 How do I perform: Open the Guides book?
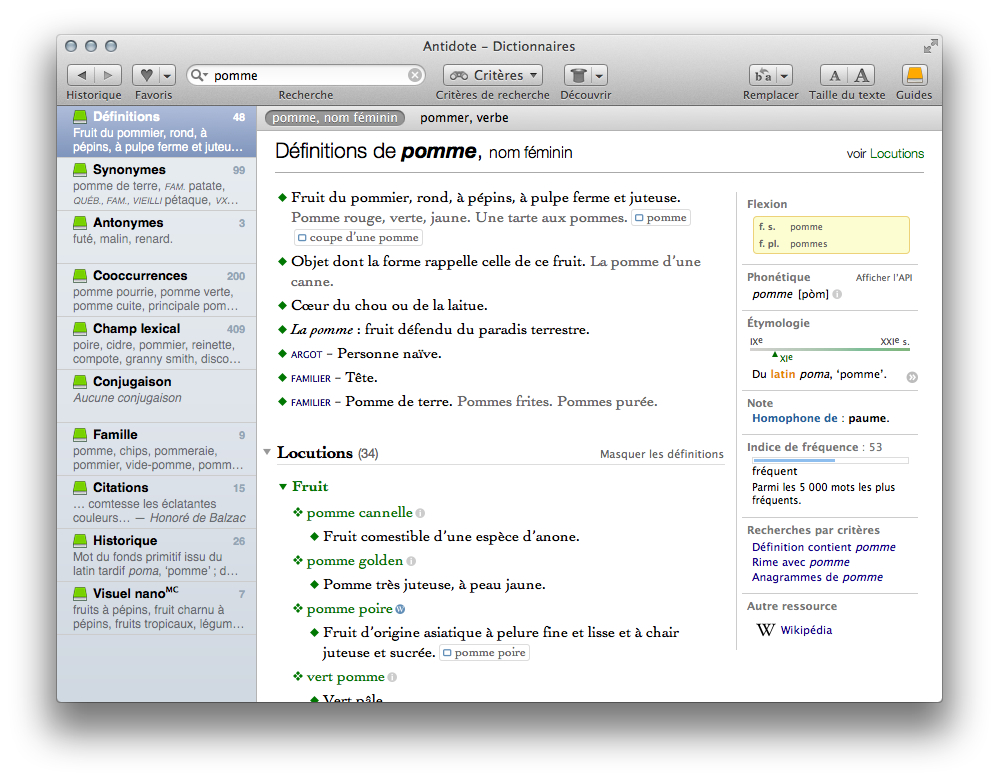click(914, 75)
